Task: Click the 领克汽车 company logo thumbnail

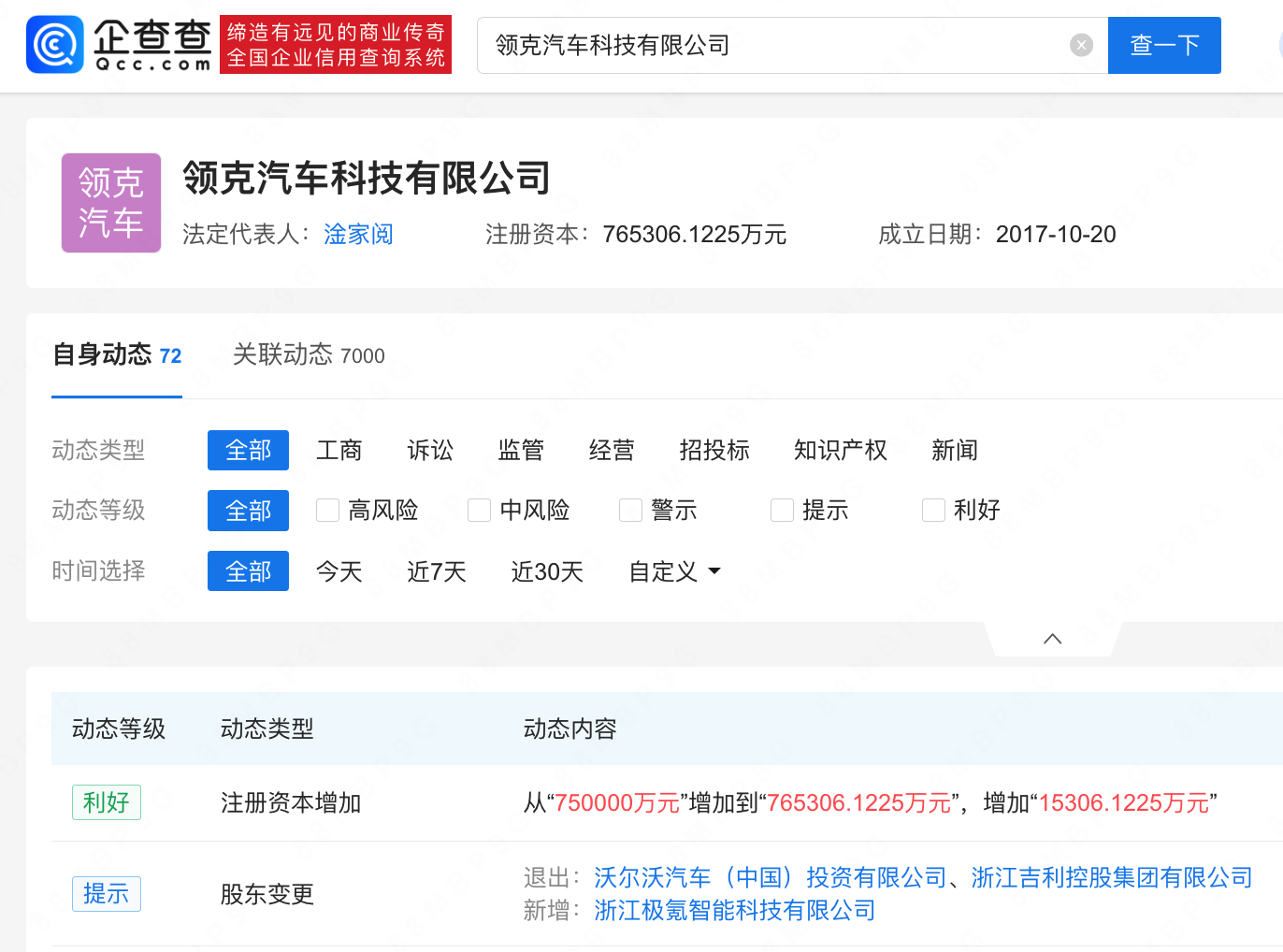Action: click(111, 203)
